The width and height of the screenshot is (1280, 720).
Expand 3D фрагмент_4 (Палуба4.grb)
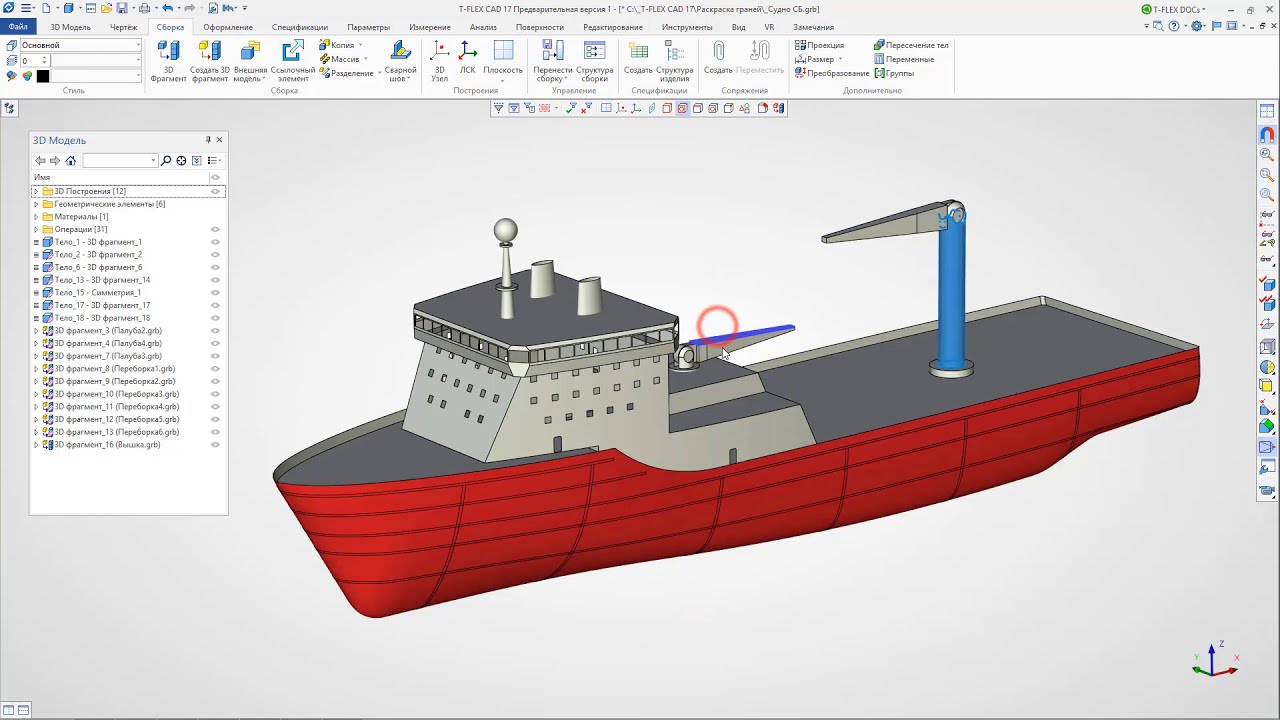pyautogui.click(x=36, y=343)
